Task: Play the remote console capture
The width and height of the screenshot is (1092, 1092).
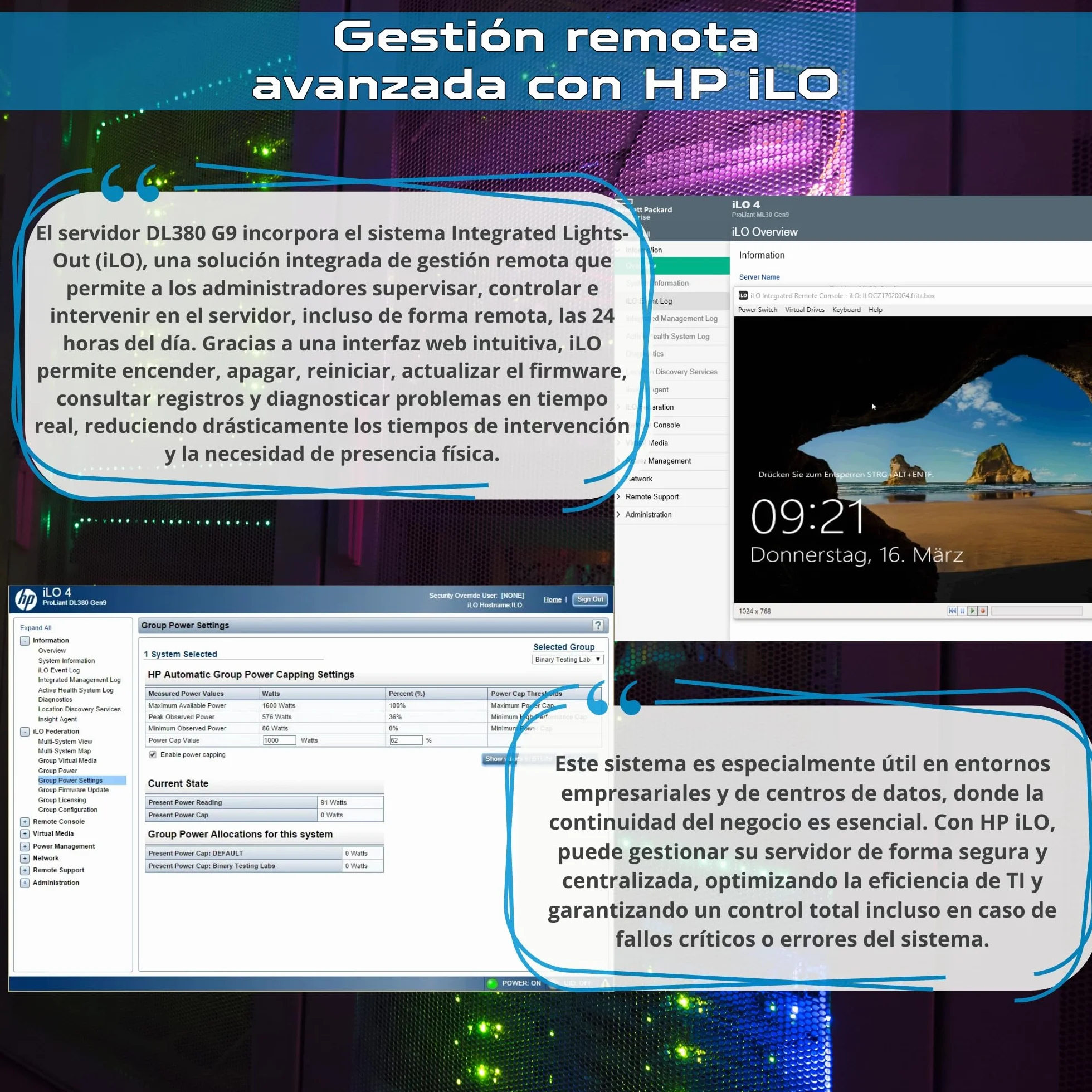Action: (x=972, y=611)
